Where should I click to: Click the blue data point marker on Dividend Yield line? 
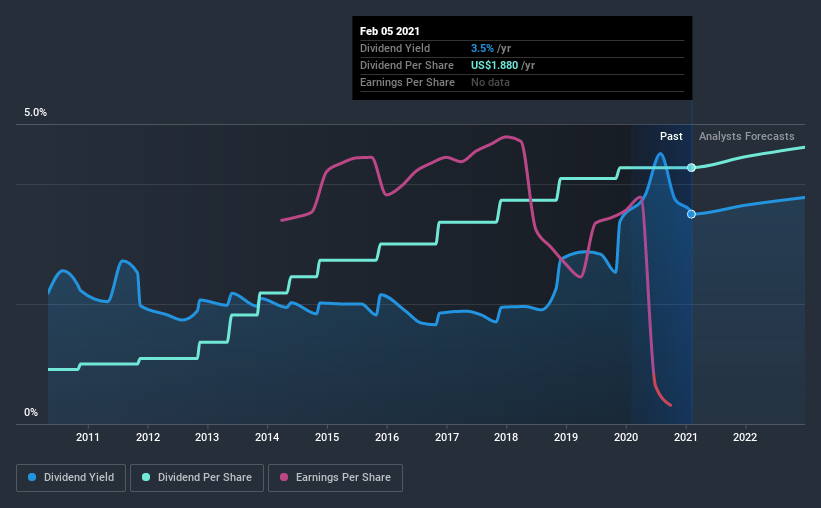692,214
